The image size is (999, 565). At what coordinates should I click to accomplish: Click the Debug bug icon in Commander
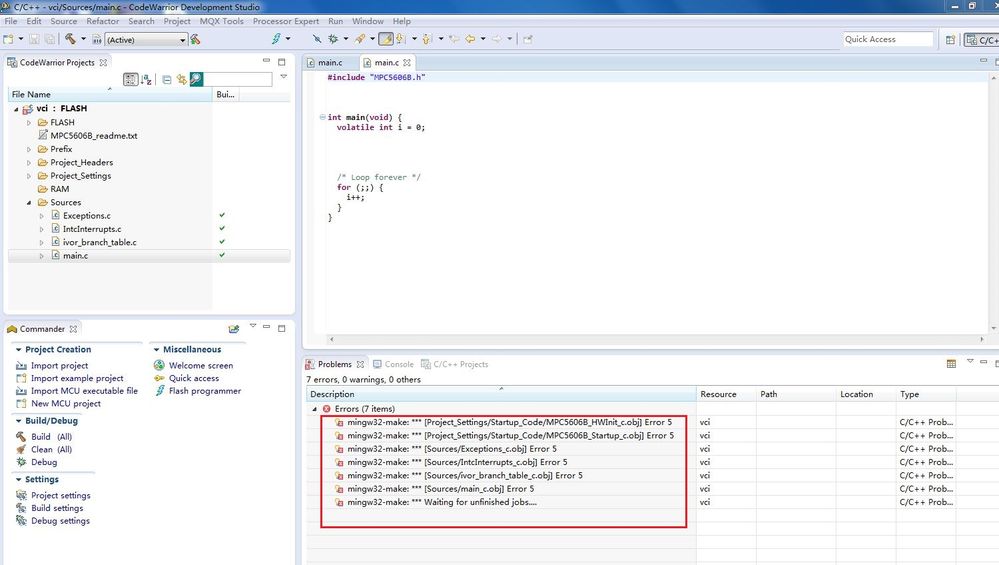(x=21, y=462)
